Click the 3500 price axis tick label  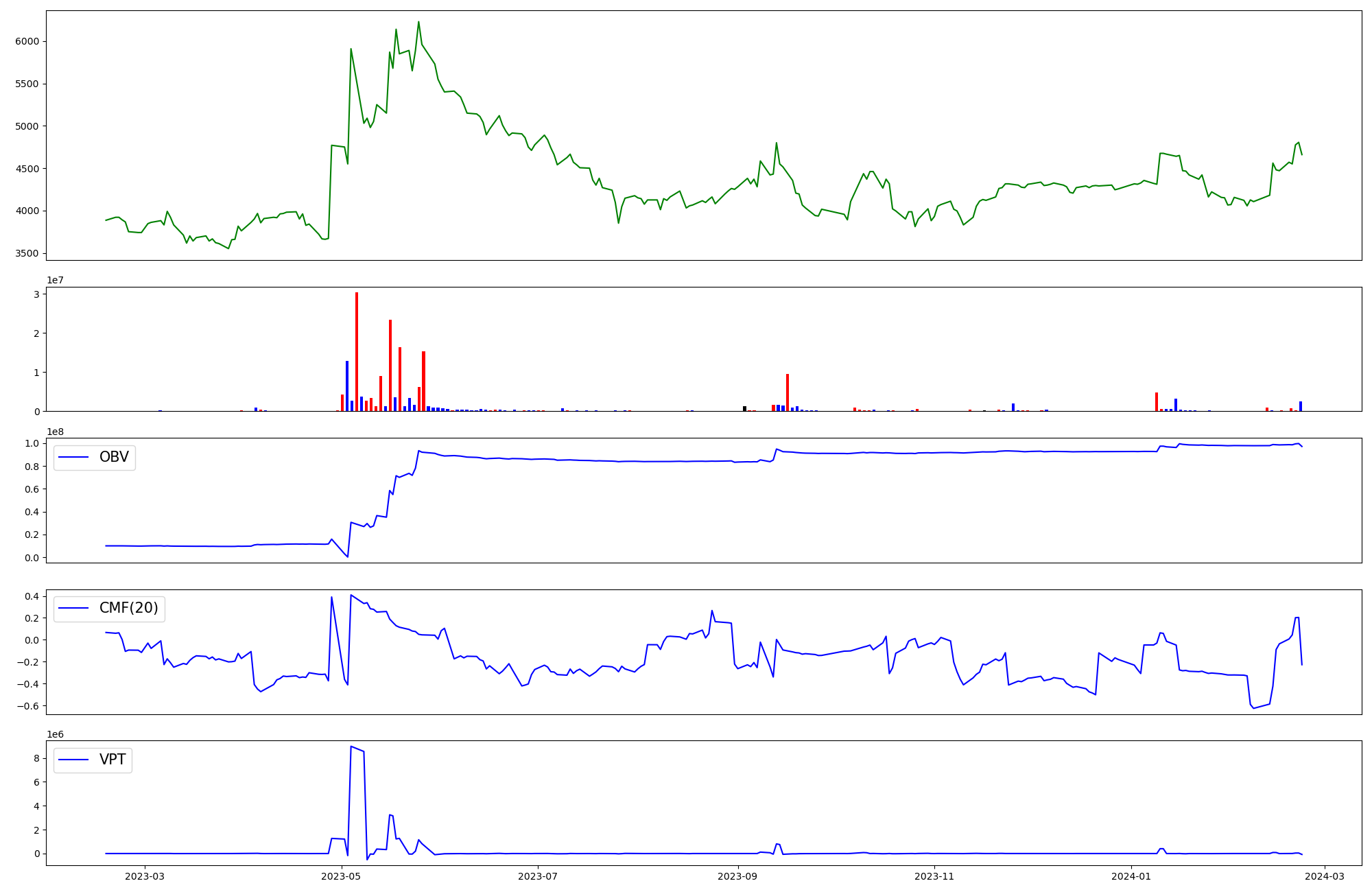(x=27, y=253)
